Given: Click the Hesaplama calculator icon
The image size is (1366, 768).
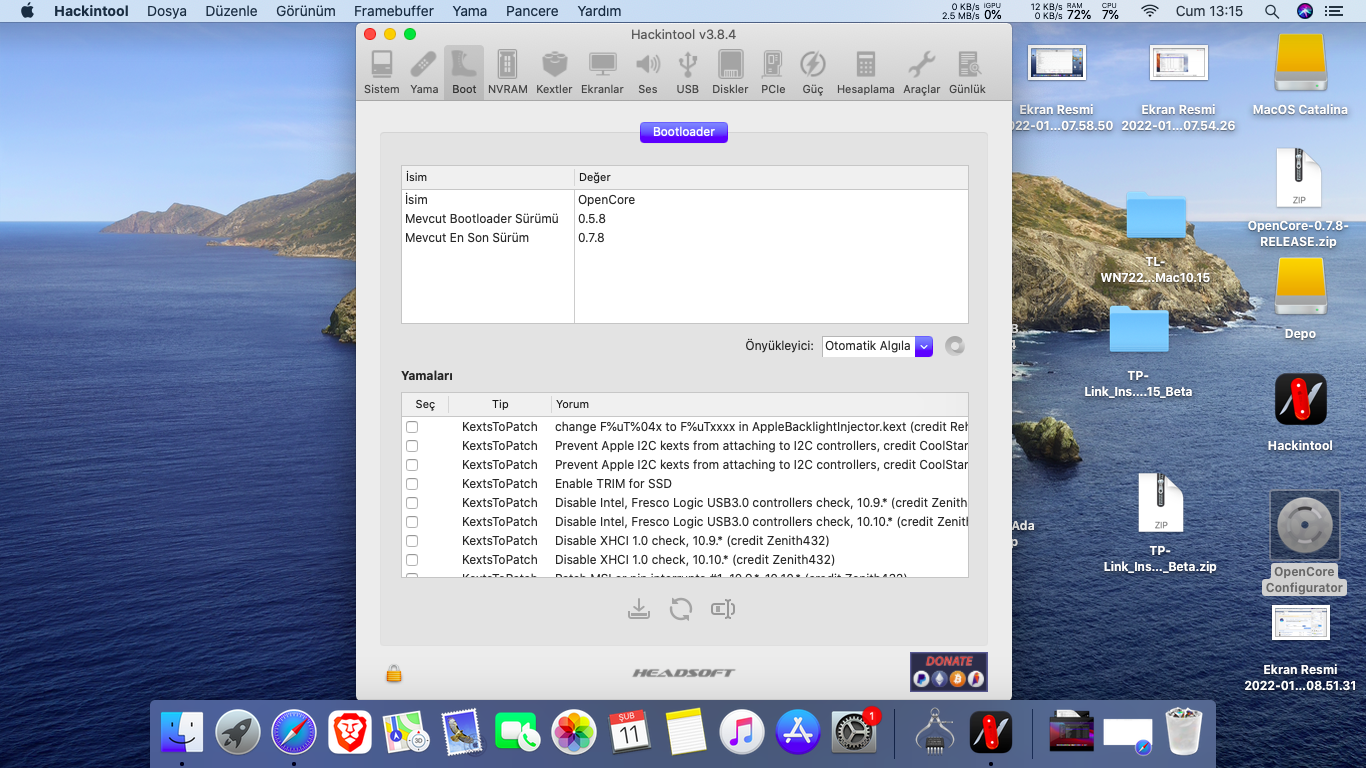Looking at the screenshot, I should [865, 72].
